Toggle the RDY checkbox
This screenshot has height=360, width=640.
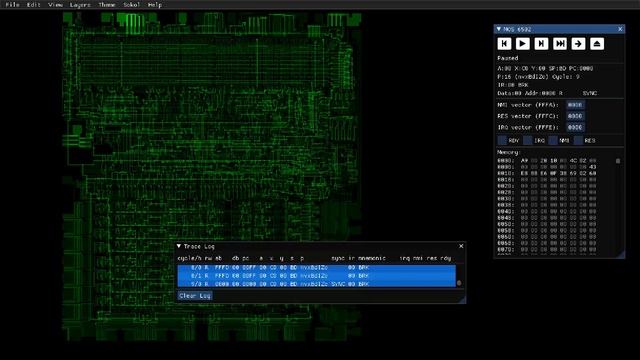tap(502, 140)
